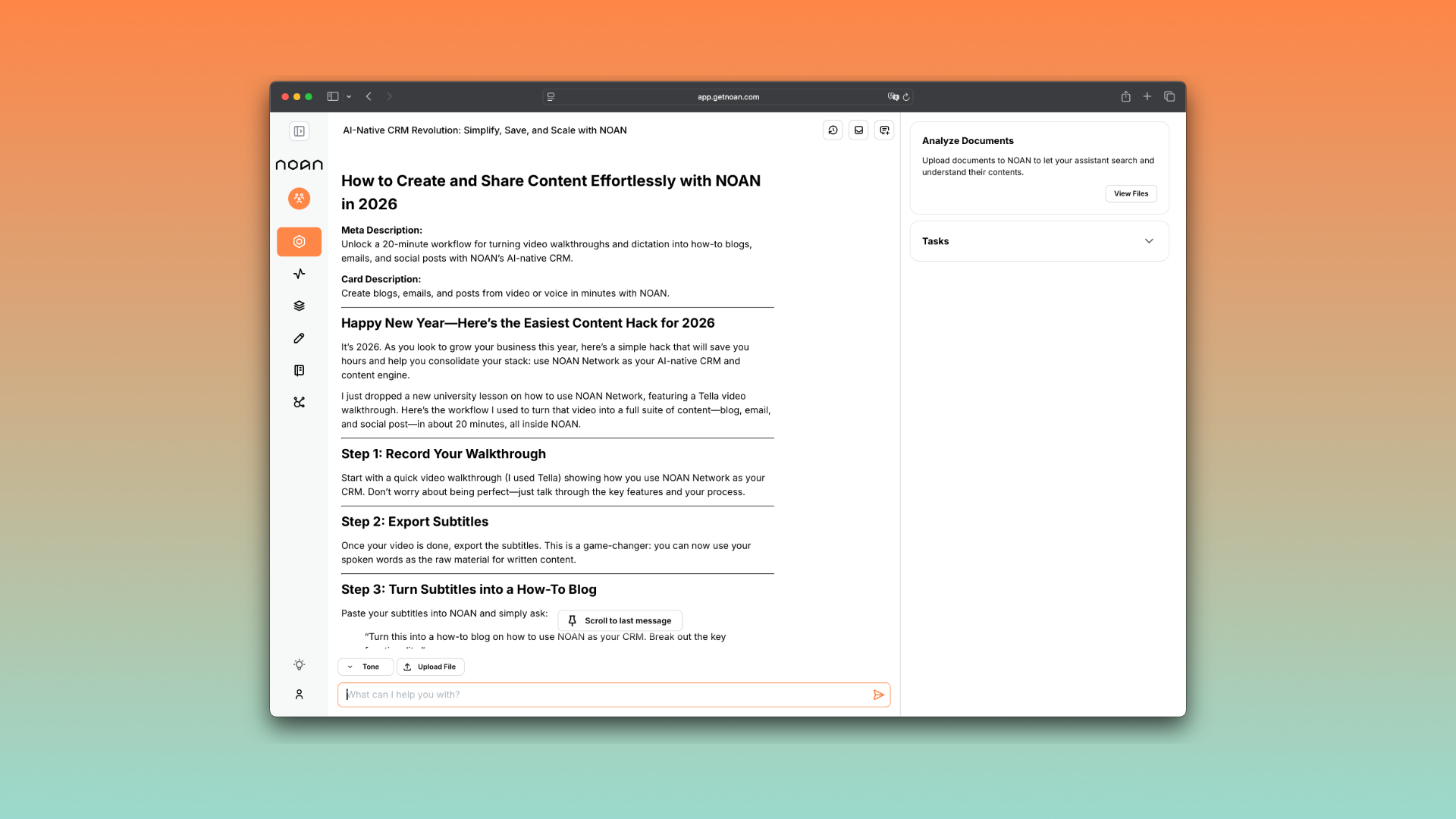Click the Upload File button
1456x819 pixels.
[x=430, y=667]
